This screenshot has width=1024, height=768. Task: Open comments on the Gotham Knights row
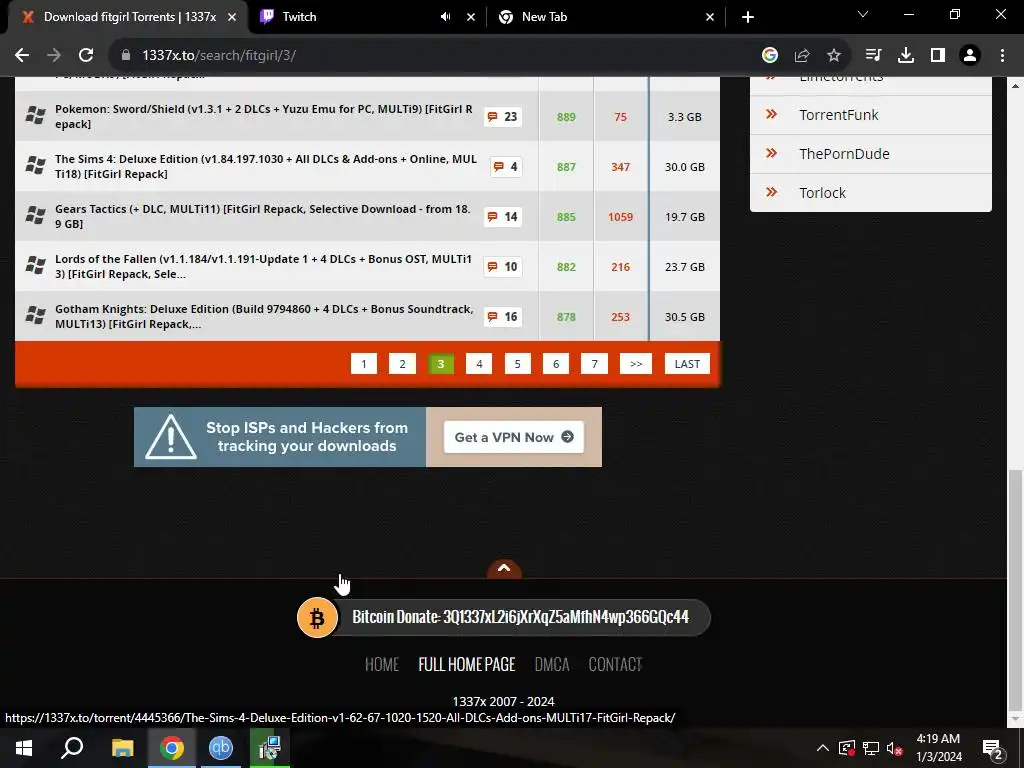pos(502,317)
